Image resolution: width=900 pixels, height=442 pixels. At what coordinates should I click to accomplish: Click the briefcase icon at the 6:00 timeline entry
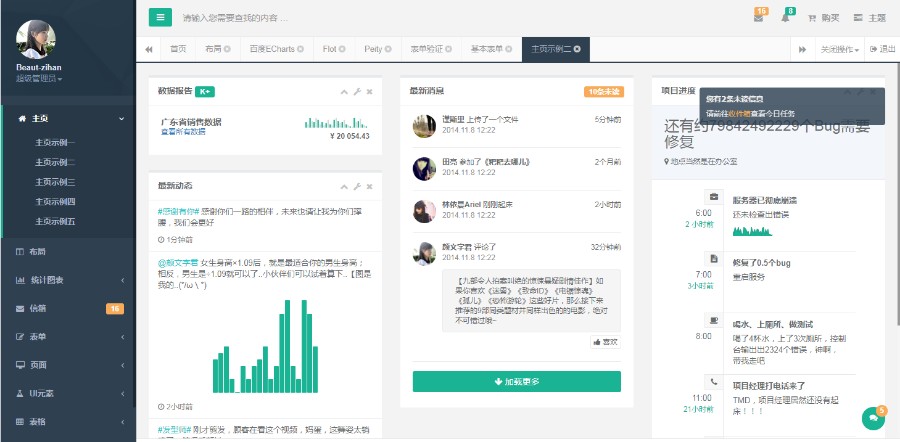pos(714,197)
